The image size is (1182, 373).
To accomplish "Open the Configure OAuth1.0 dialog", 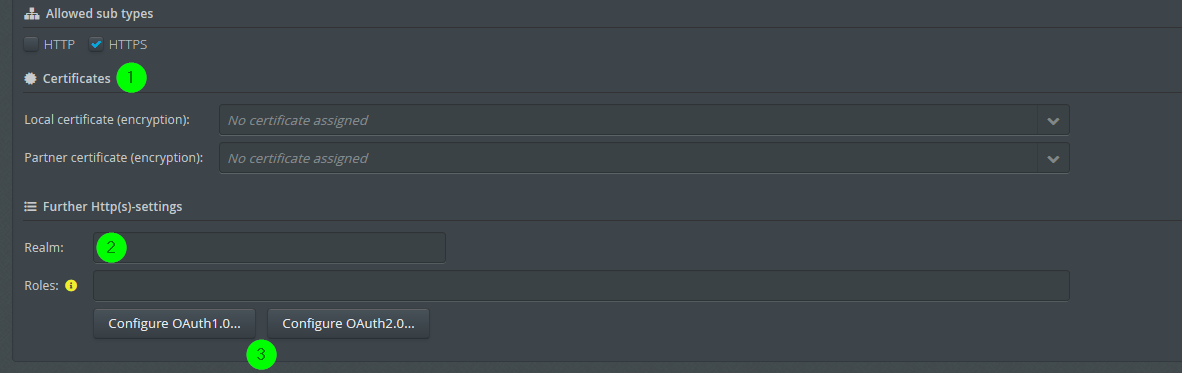I will click(174, 323).
